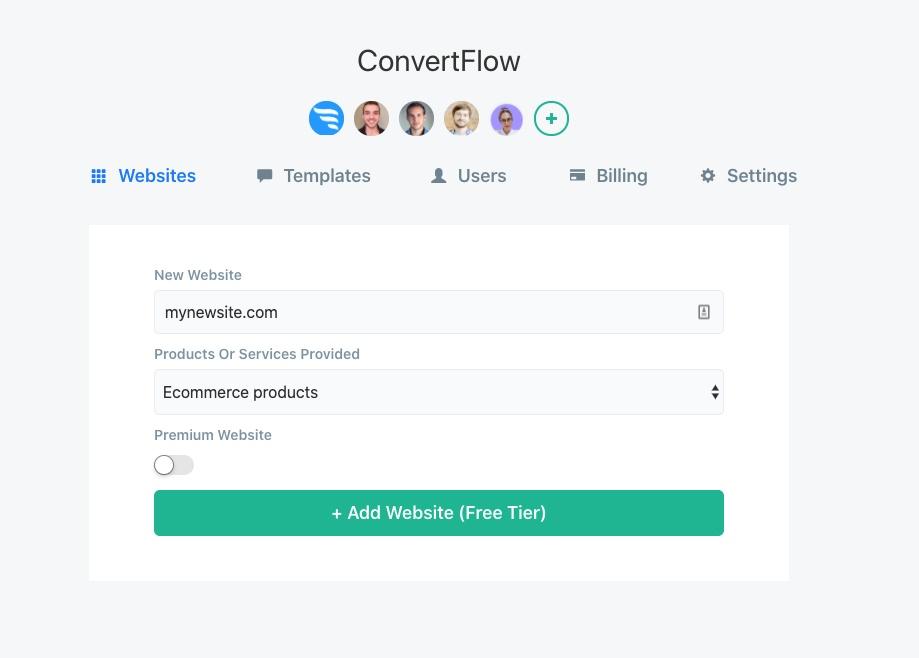Click the dropdown arrows on Ecommerce products
This screenshot has height=658, width=919.
715,392
